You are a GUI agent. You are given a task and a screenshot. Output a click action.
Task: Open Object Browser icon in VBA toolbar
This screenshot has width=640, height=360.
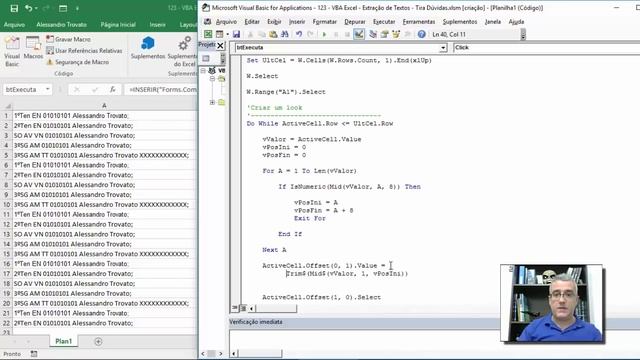pos(396,34)
